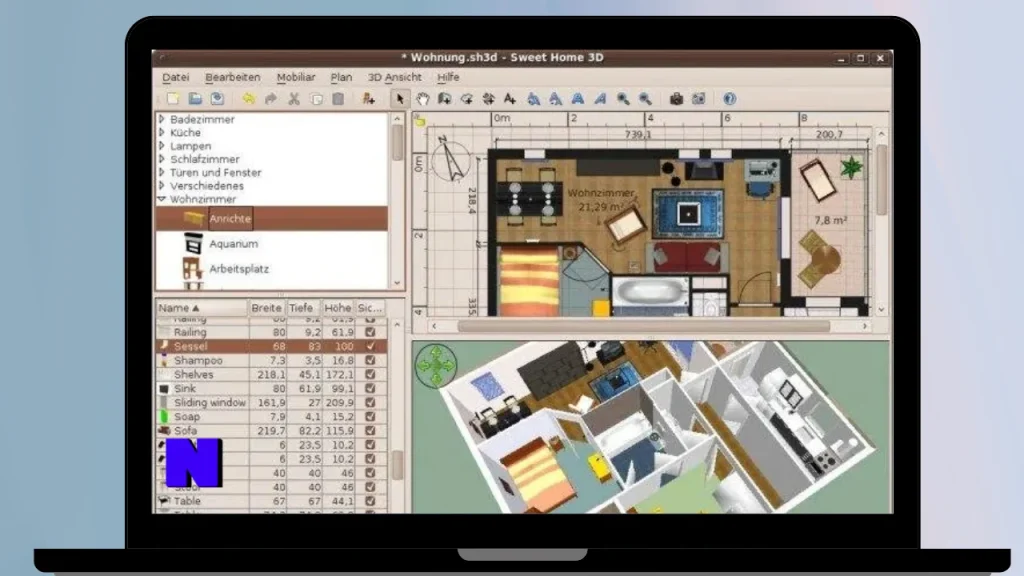Open the Plan menu
This screenshot has height=576, width=1024.
point(341,77)
